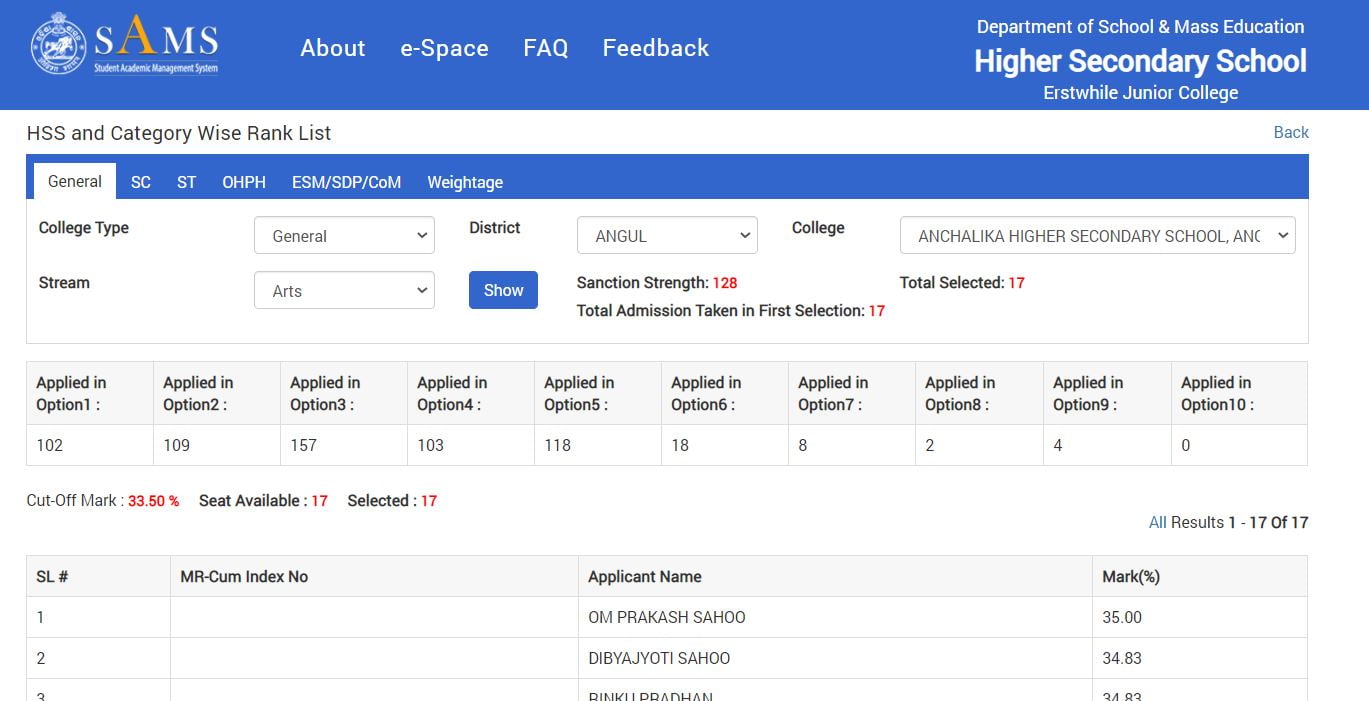The image size is (1369, 701).
Task: Open the Feedback link in navigation
Action: point(655,48)
